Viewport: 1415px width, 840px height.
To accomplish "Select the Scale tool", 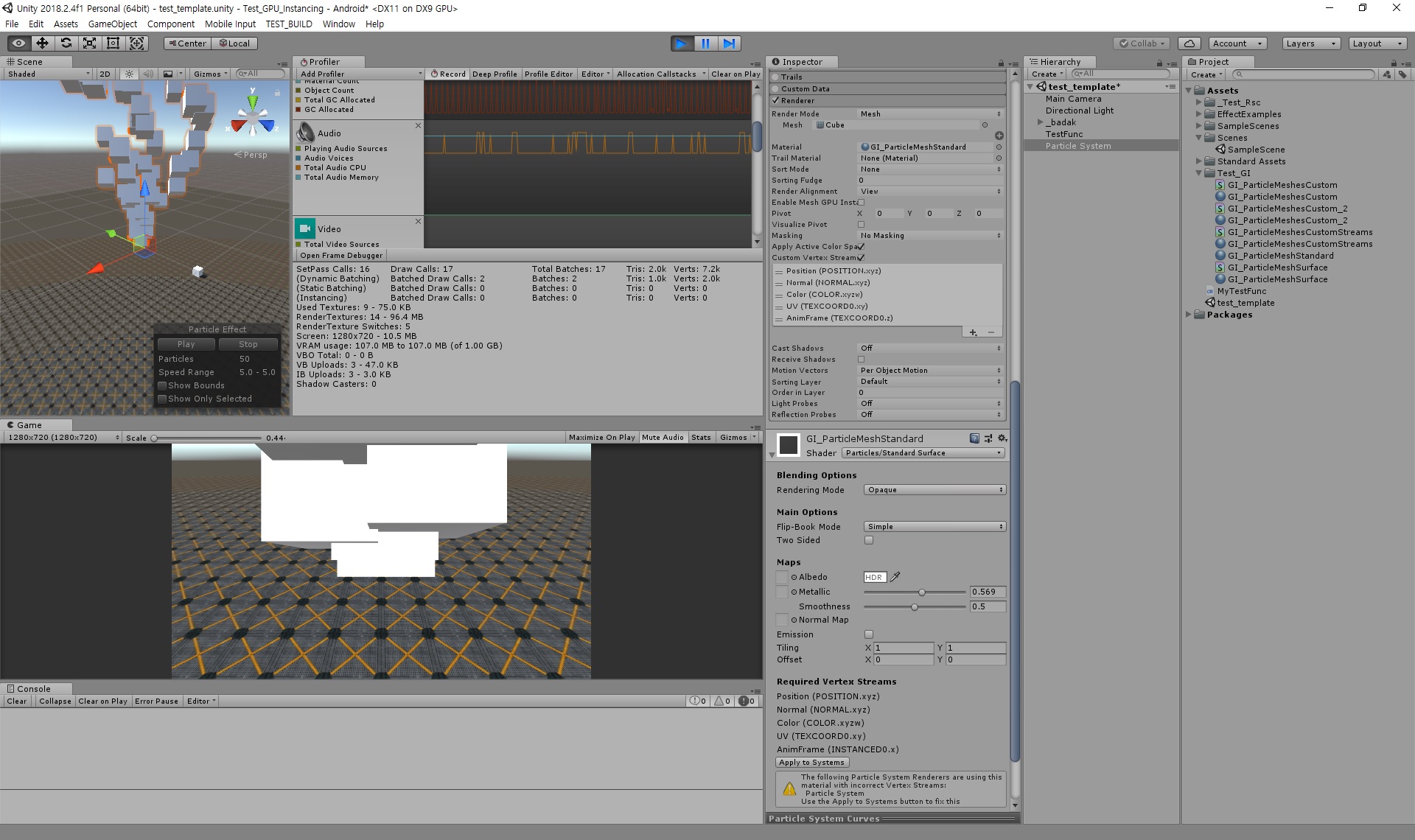I will click(x=89, y=43).
